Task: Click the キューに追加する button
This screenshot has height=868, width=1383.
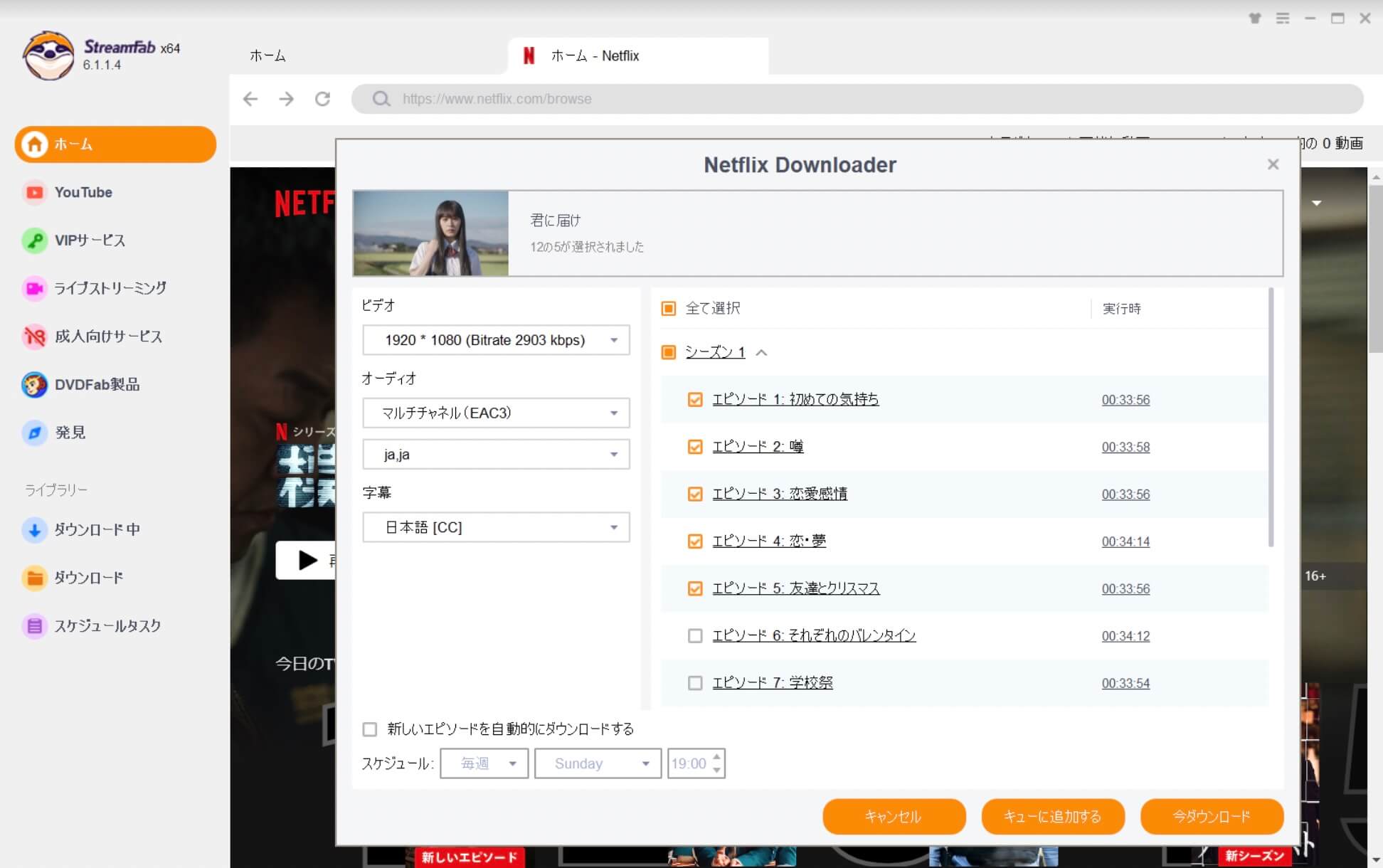Action: [x=1053, y=817]
